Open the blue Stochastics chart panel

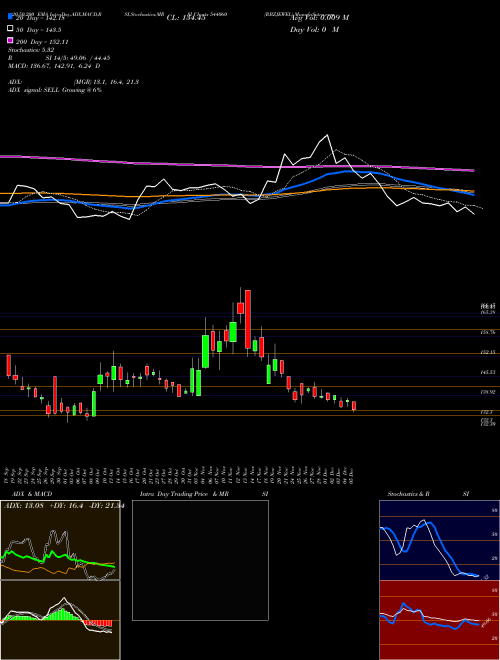439,540
